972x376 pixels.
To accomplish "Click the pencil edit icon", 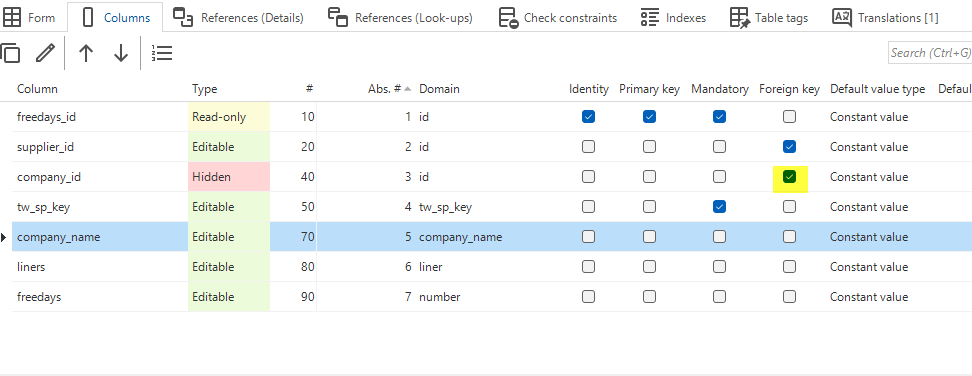I will 45,53.
